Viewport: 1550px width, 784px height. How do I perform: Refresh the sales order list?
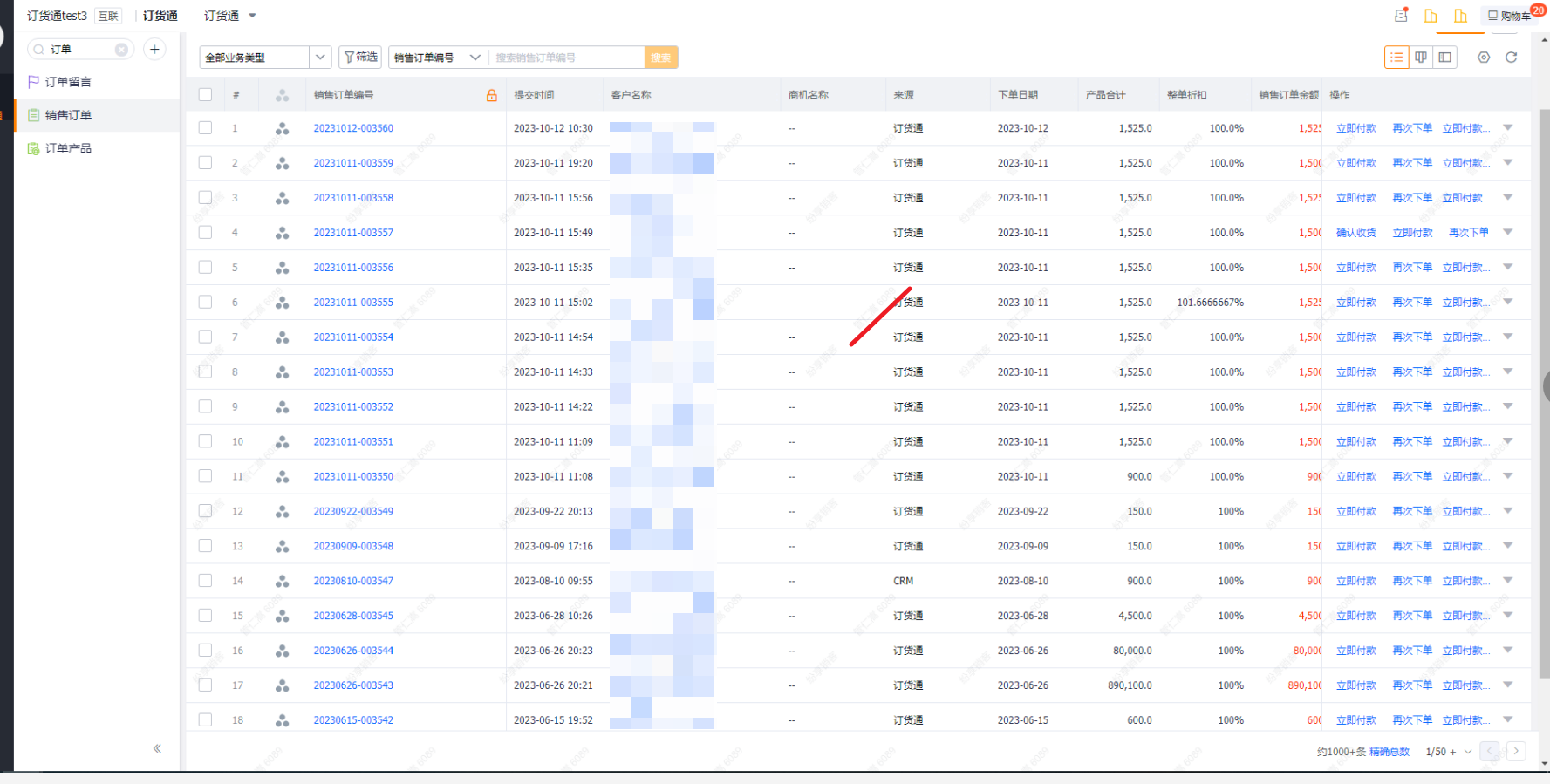1512,58
